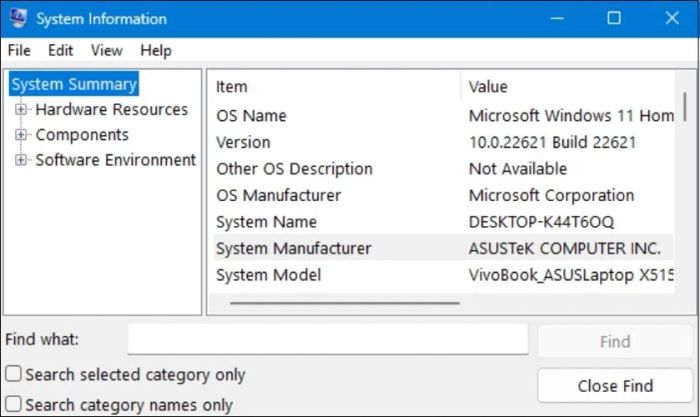Click the value DESKTOP-K44T6OQ

(541, 222)
